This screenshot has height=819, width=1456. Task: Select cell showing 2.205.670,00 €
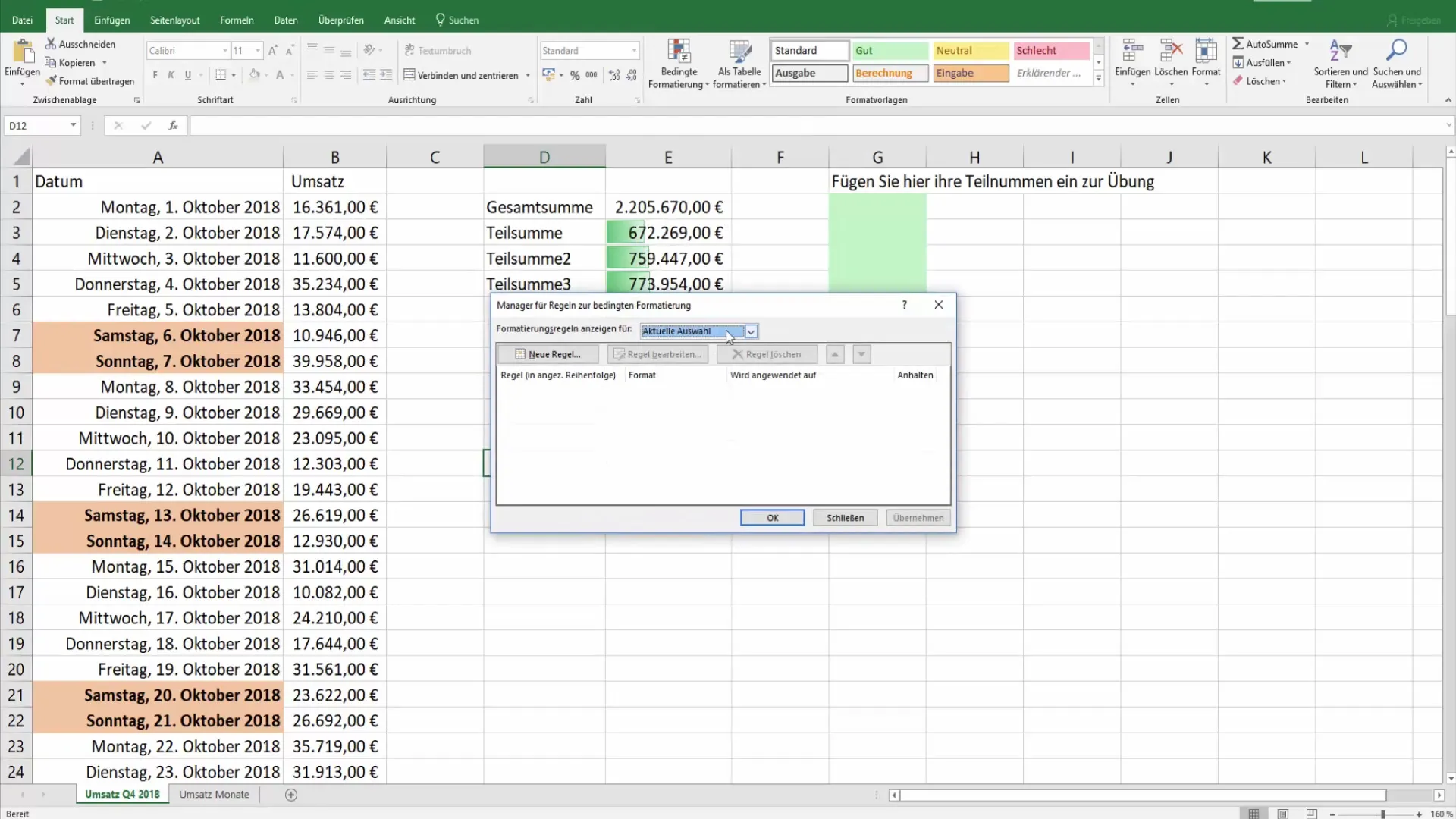pyautogui.click(x=668, y=207)
